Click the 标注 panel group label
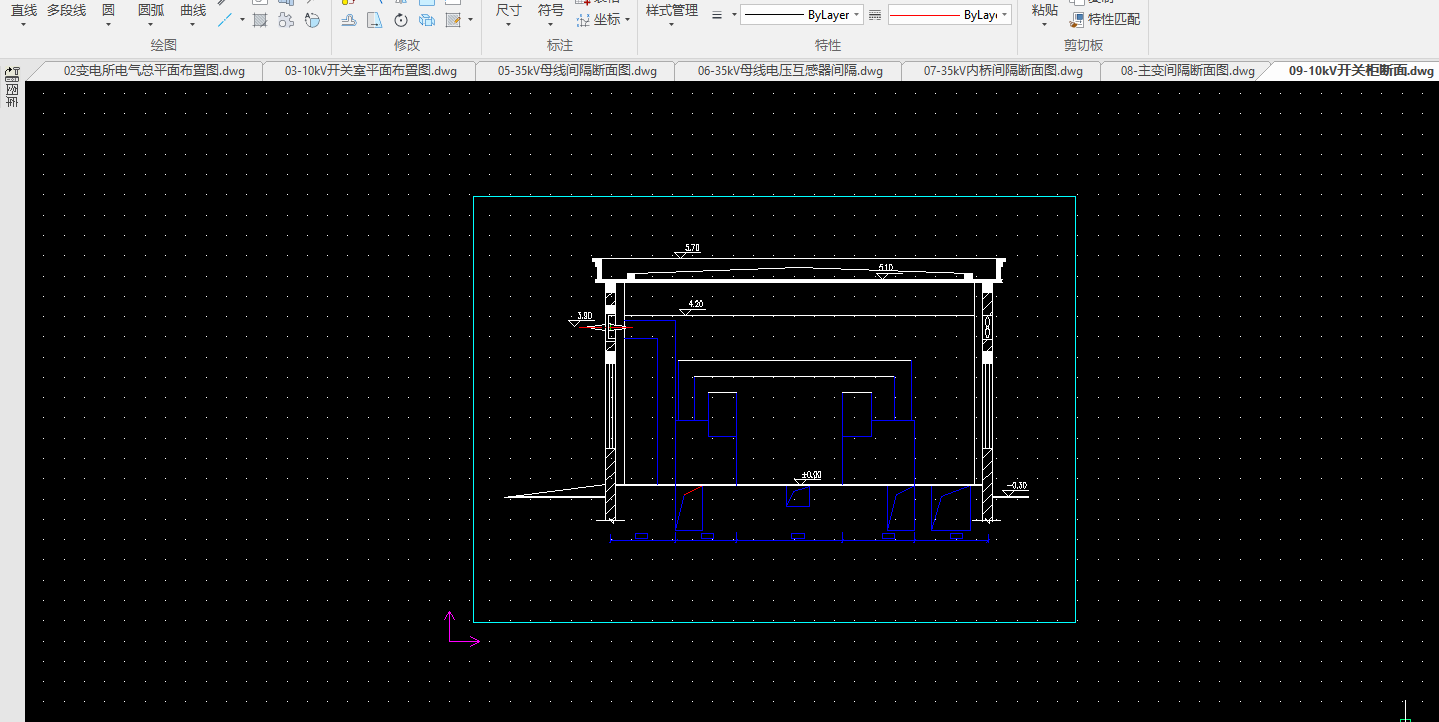 point(560,45)
